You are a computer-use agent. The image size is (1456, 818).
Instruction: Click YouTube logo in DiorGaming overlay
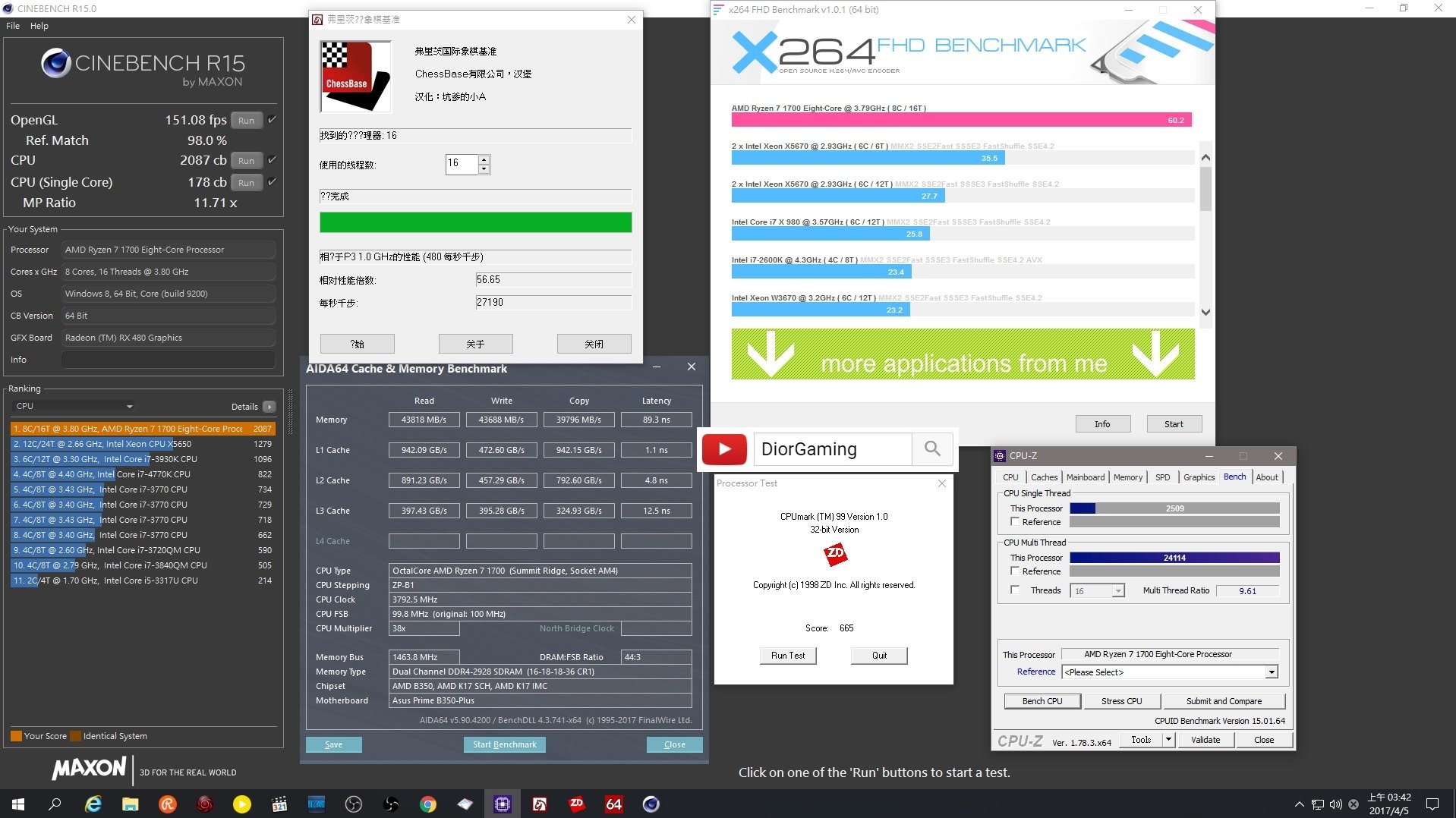pos(724,448)
